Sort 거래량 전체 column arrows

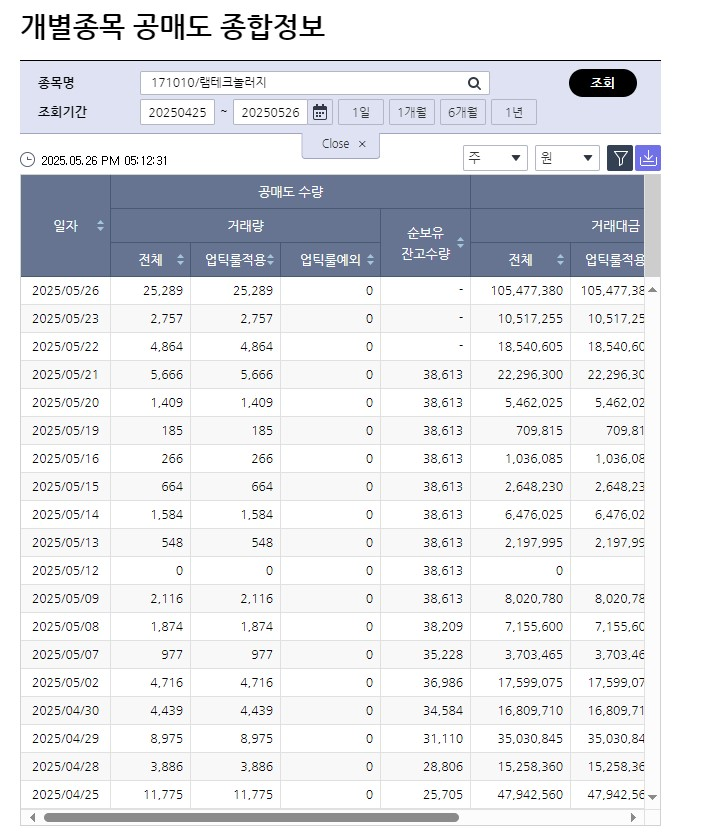point(181,260)
